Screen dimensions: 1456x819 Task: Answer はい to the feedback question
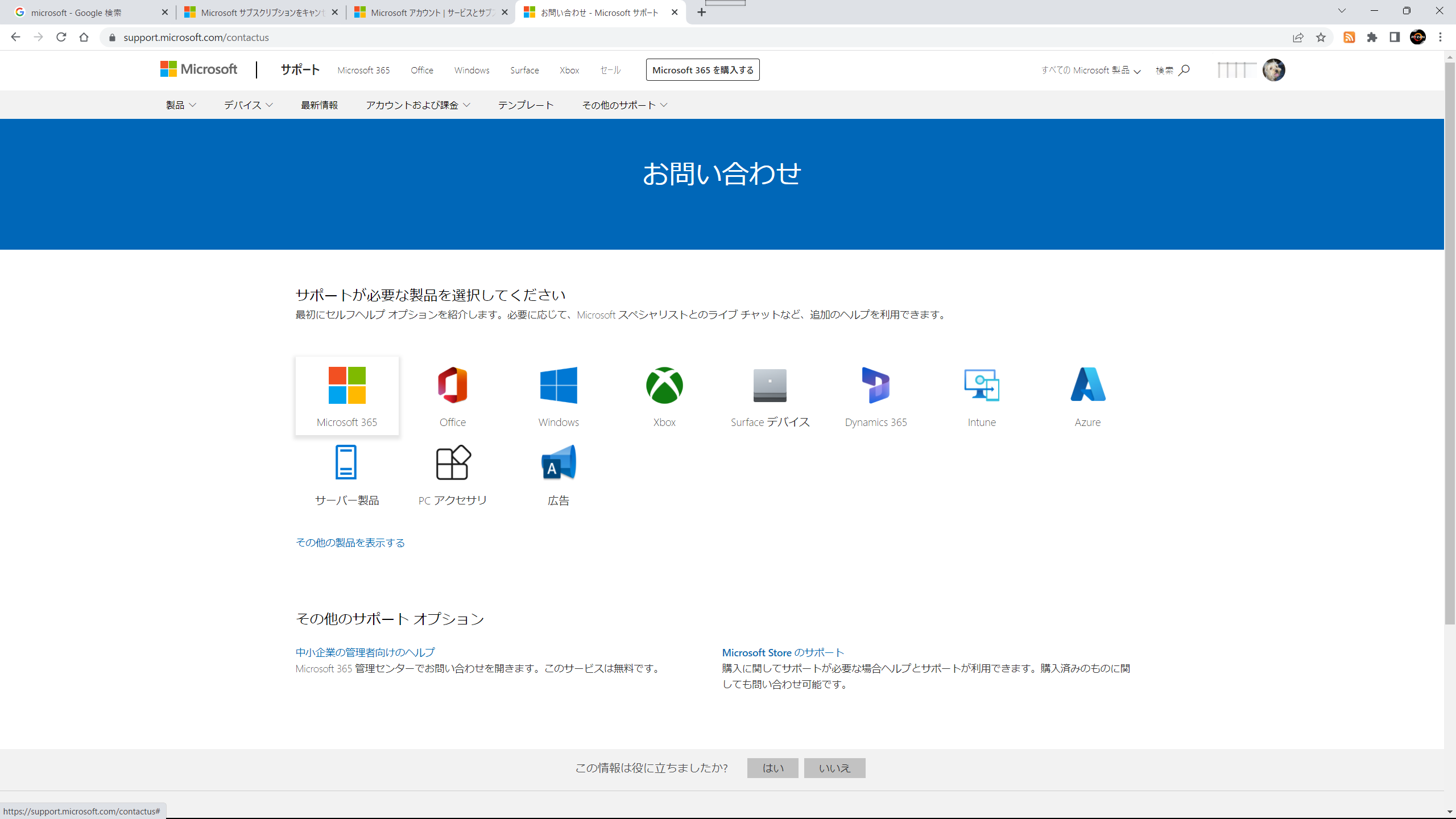coord(773,768)
